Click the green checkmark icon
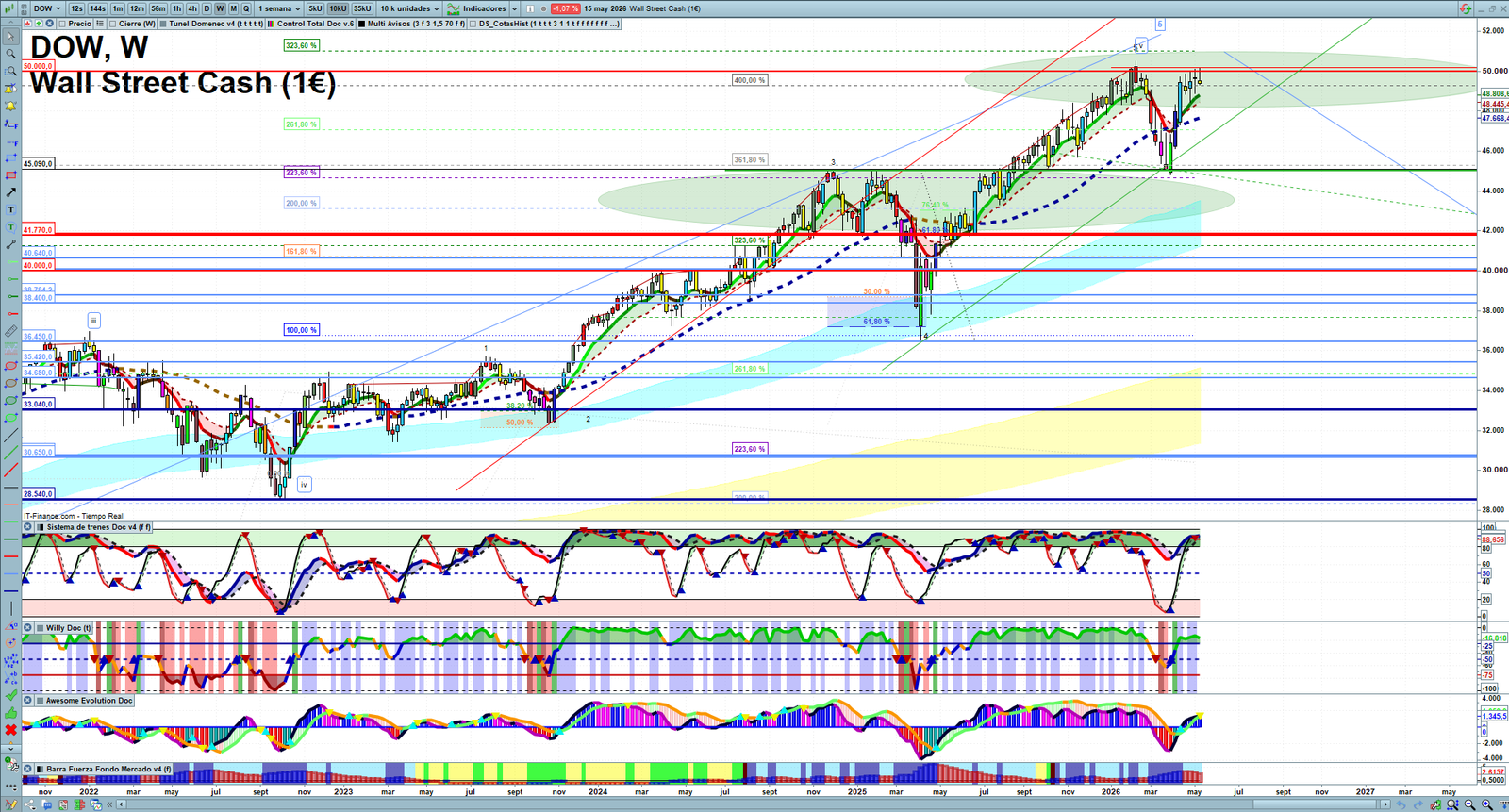The width and height of the screenshot is (1509, 812). pyautogui.click(x=10, y=695)
